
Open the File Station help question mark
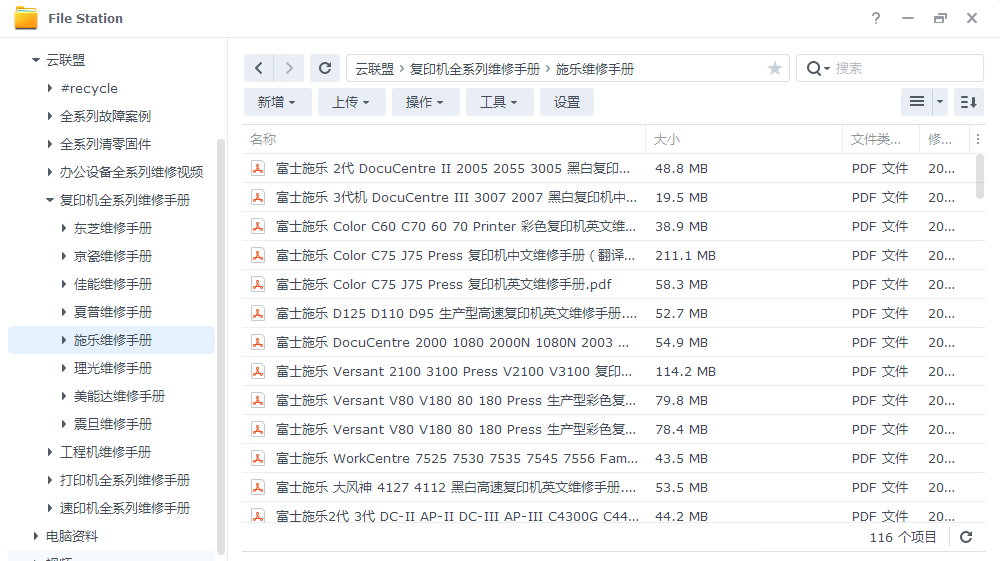[x=876, y=18]
